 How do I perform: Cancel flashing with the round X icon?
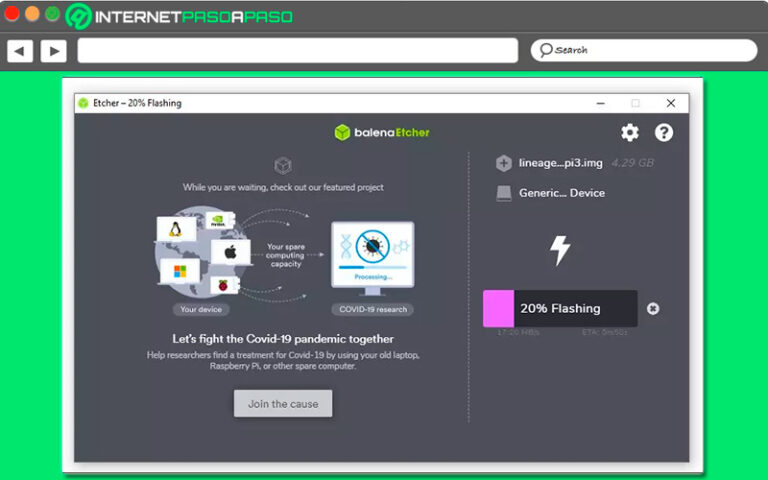pos(653,308)
